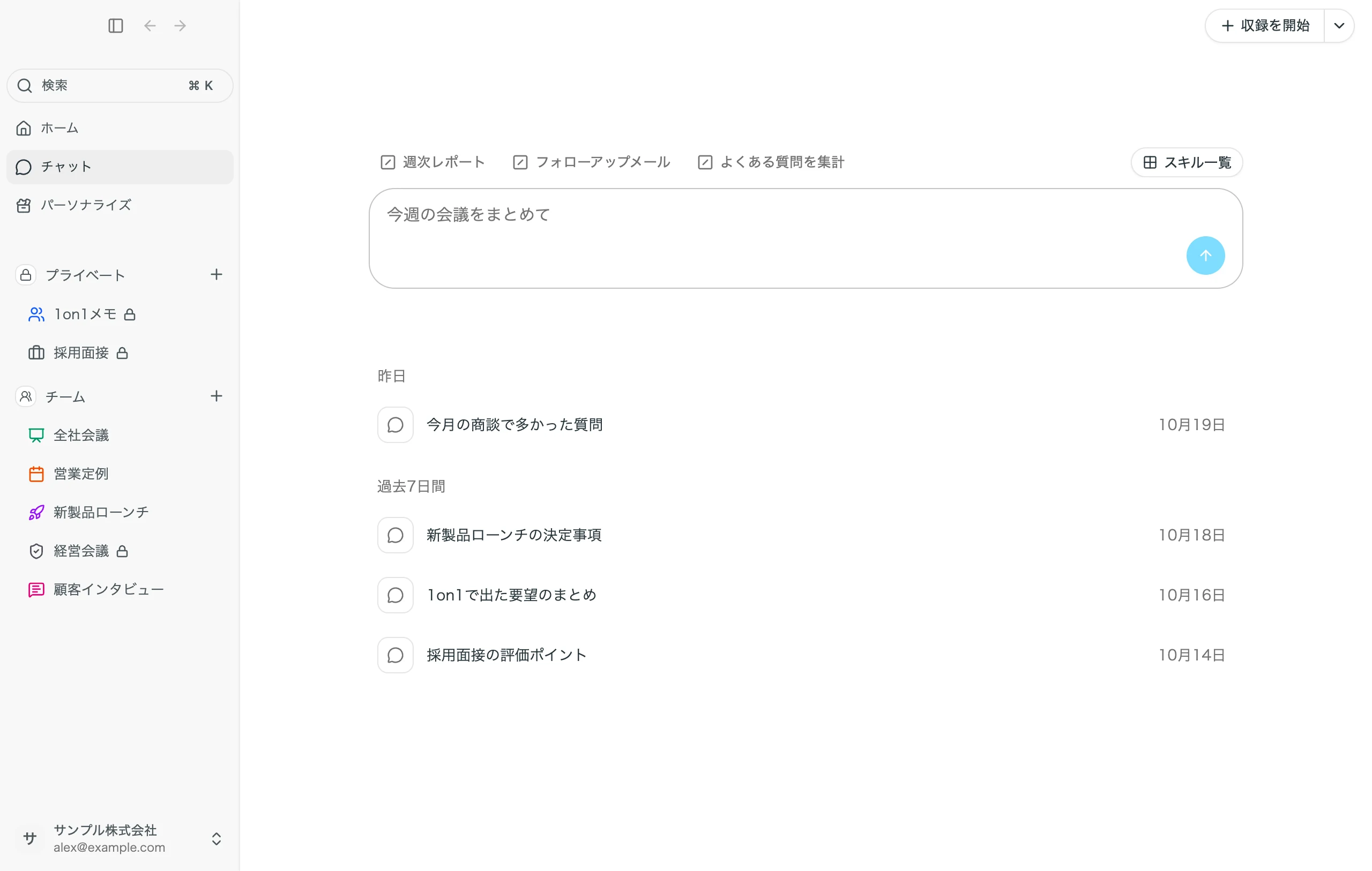Click the 10月14日 date text
Screen dimensions: 1372x871
[1191, 655]
